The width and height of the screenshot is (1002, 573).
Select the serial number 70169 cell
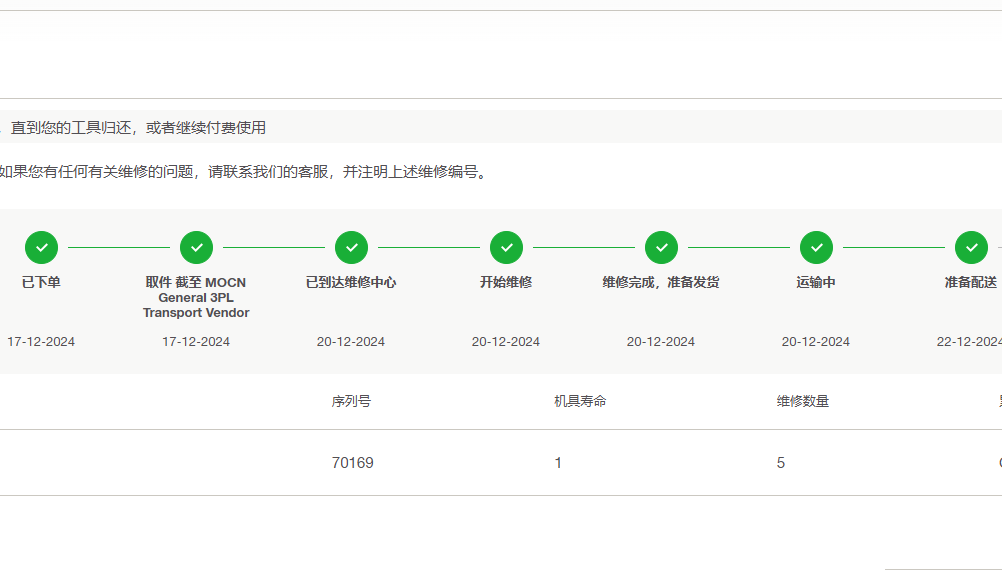tap(352, 463)
